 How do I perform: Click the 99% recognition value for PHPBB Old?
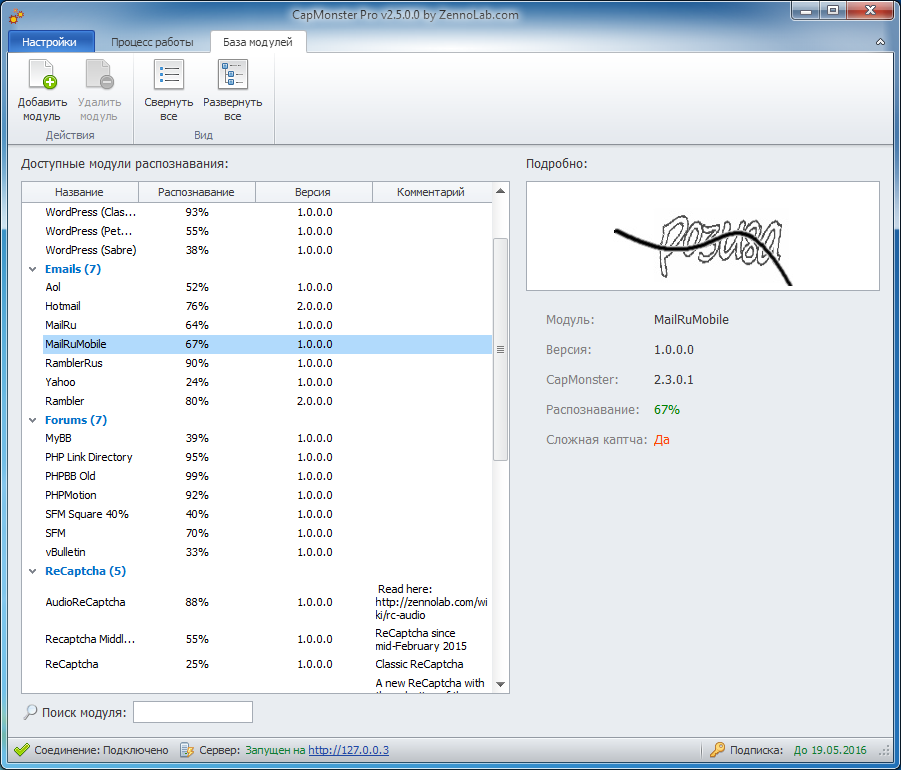pyautogui.click(x=197, y=476)
